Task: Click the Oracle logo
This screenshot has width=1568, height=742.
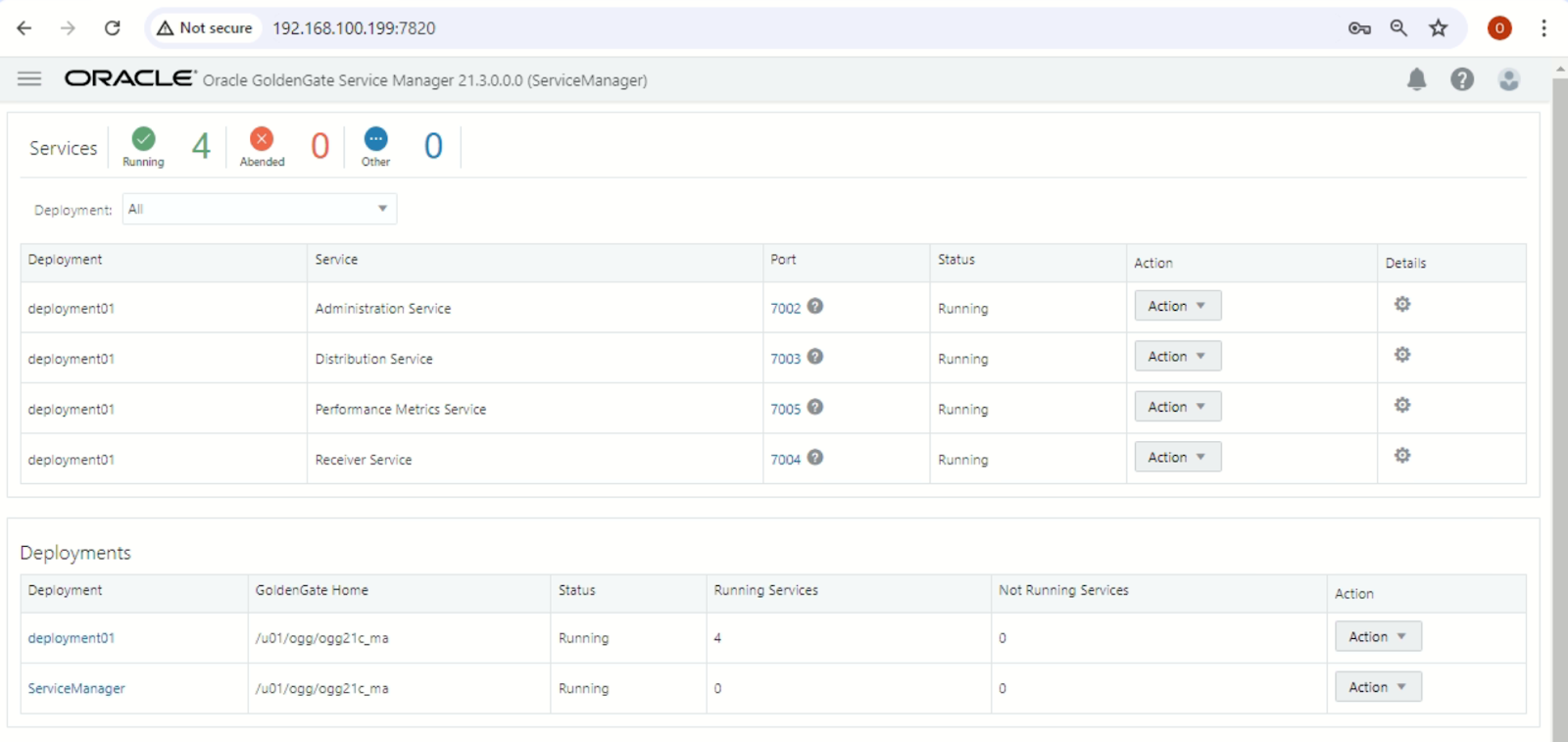Action: pyautogui.click(x=130, y=78)
